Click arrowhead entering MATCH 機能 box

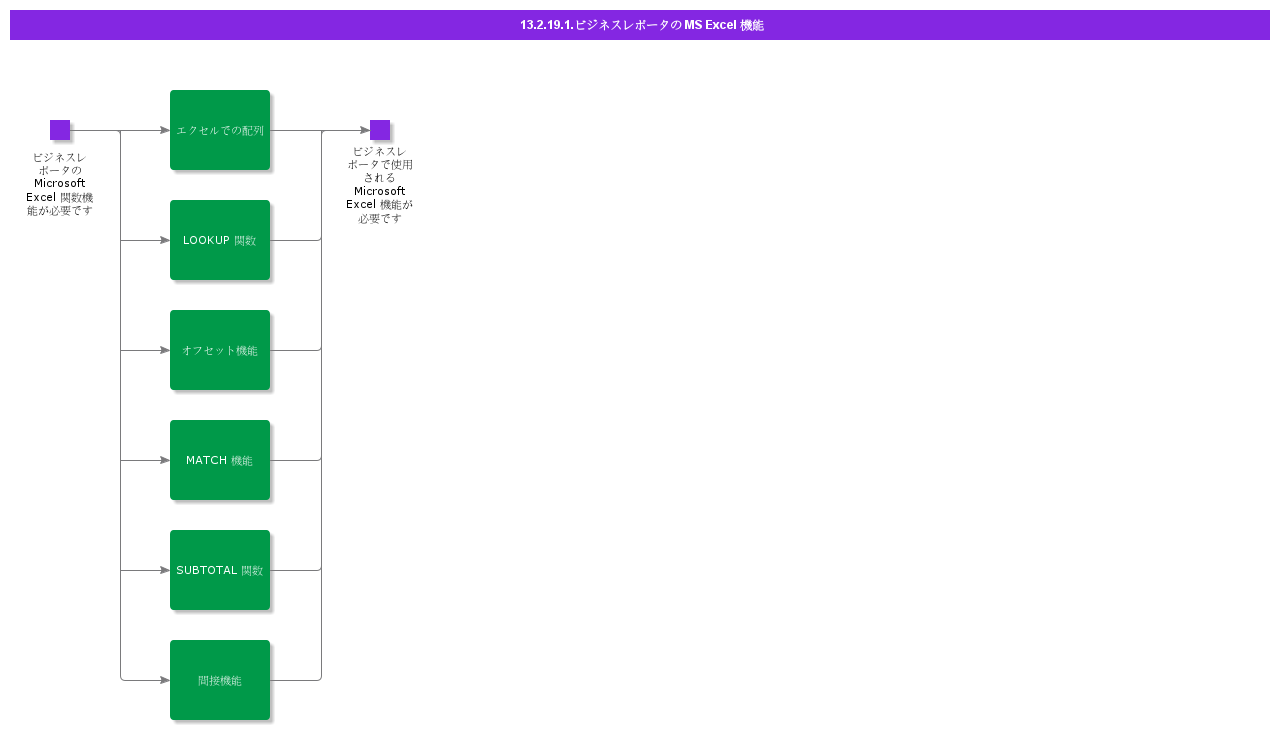coord(165,460)
